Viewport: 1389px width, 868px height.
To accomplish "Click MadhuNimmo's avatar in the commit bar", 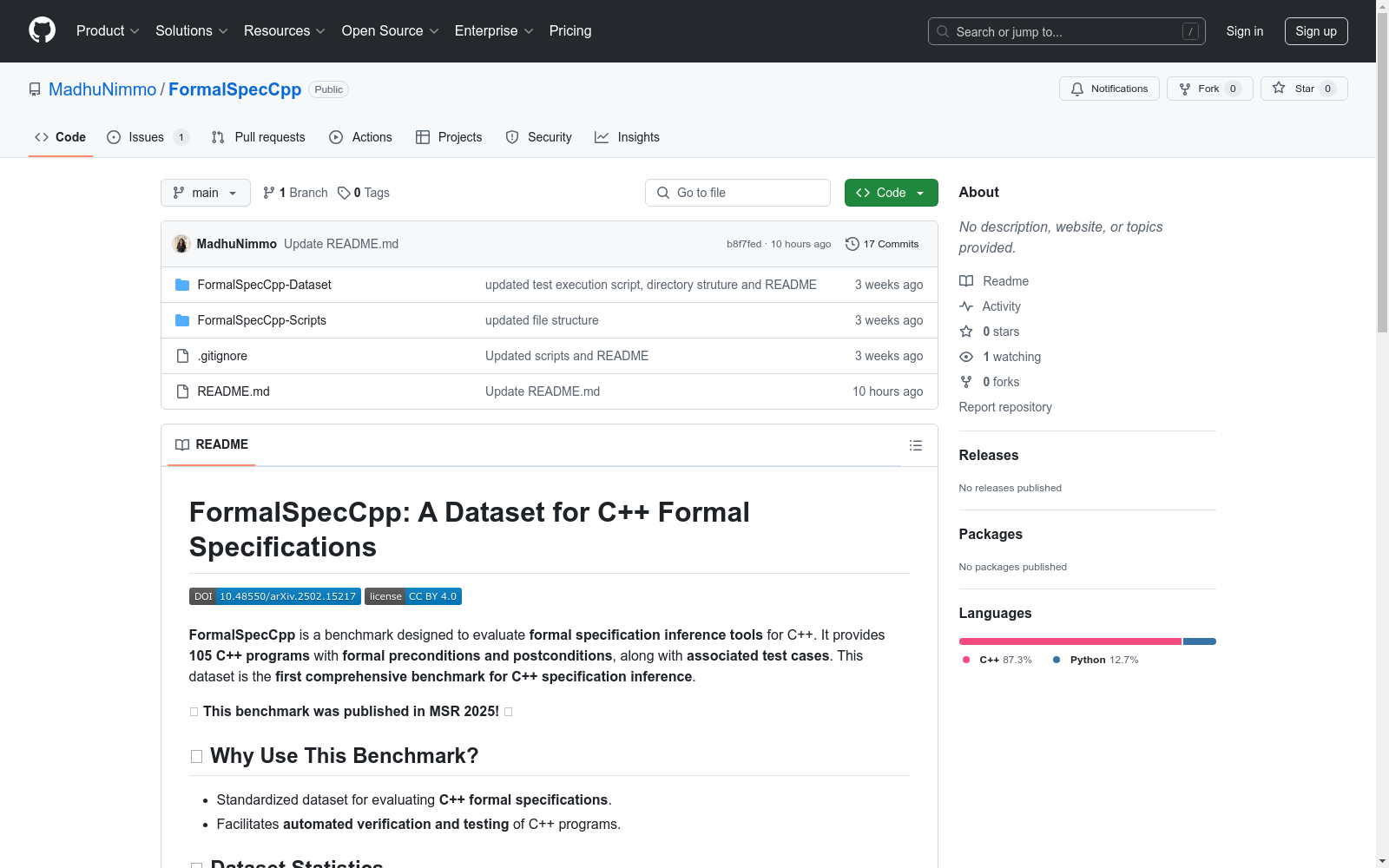I will coord(181,244).
